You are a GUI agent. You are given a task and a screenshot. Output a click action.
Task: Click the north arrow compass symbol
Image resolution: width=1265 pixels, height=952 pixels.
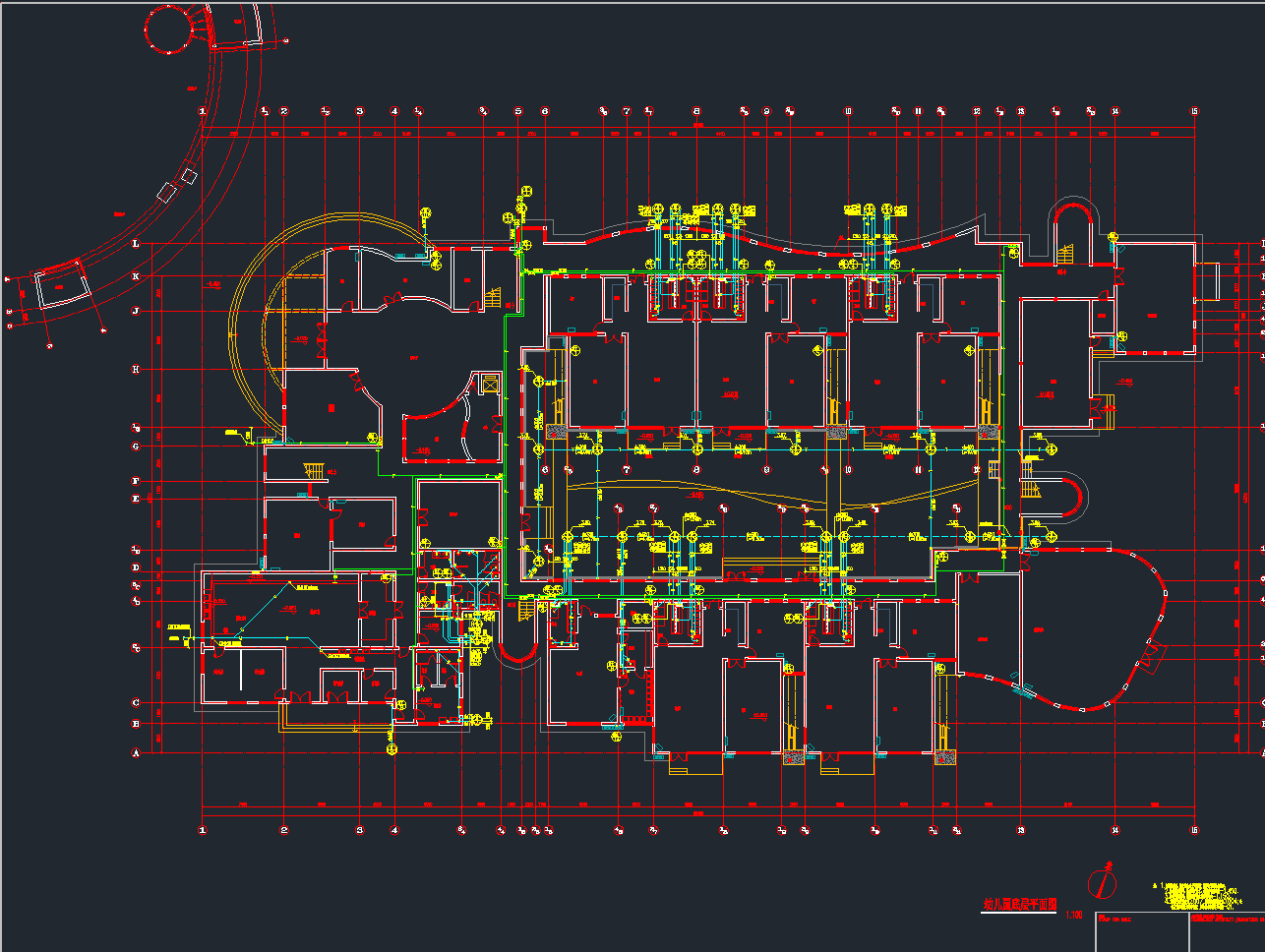1104,881
